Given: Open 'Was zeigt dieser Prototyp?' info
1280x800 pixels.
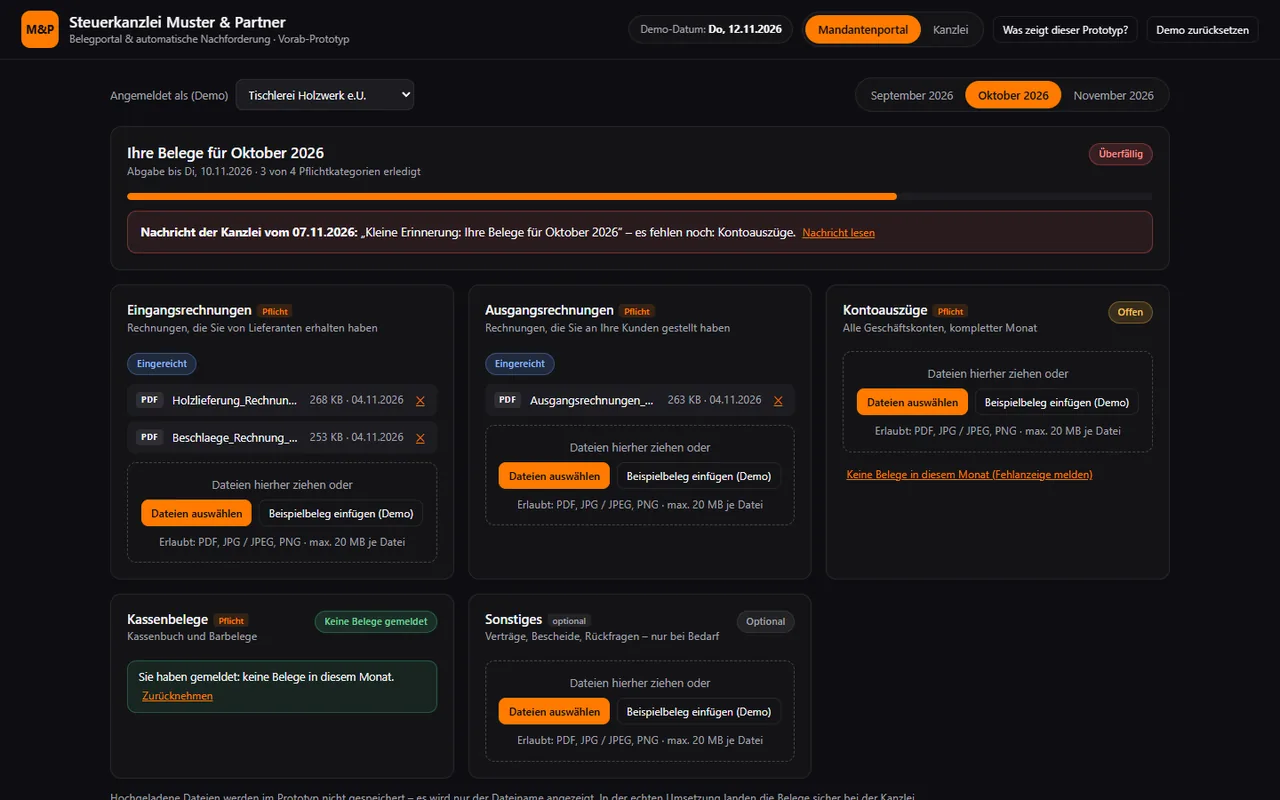Looking at the screenshot, I should [1065, 30].
